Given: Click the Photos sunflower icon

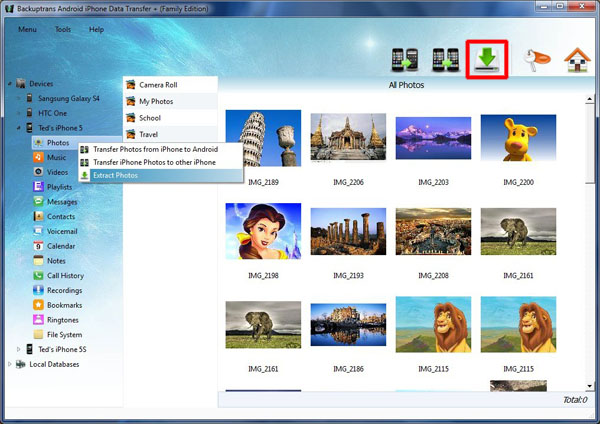Looking at the screenshot, I should point(38,143).
